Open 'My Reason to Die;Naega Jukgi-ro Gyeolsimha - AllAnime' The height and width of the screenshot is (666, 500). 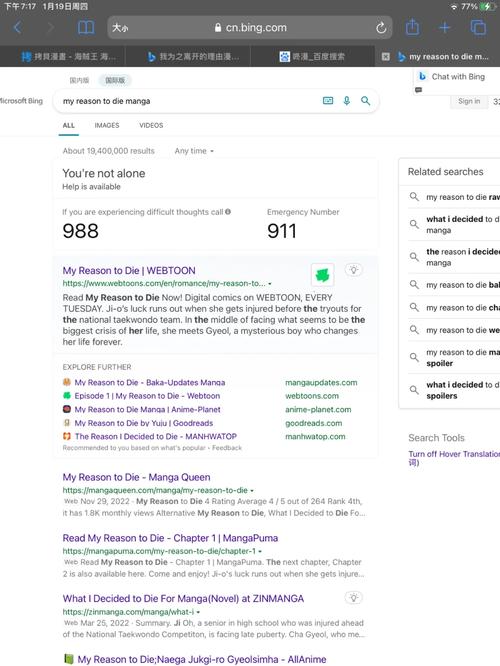[x=202, y=659]
